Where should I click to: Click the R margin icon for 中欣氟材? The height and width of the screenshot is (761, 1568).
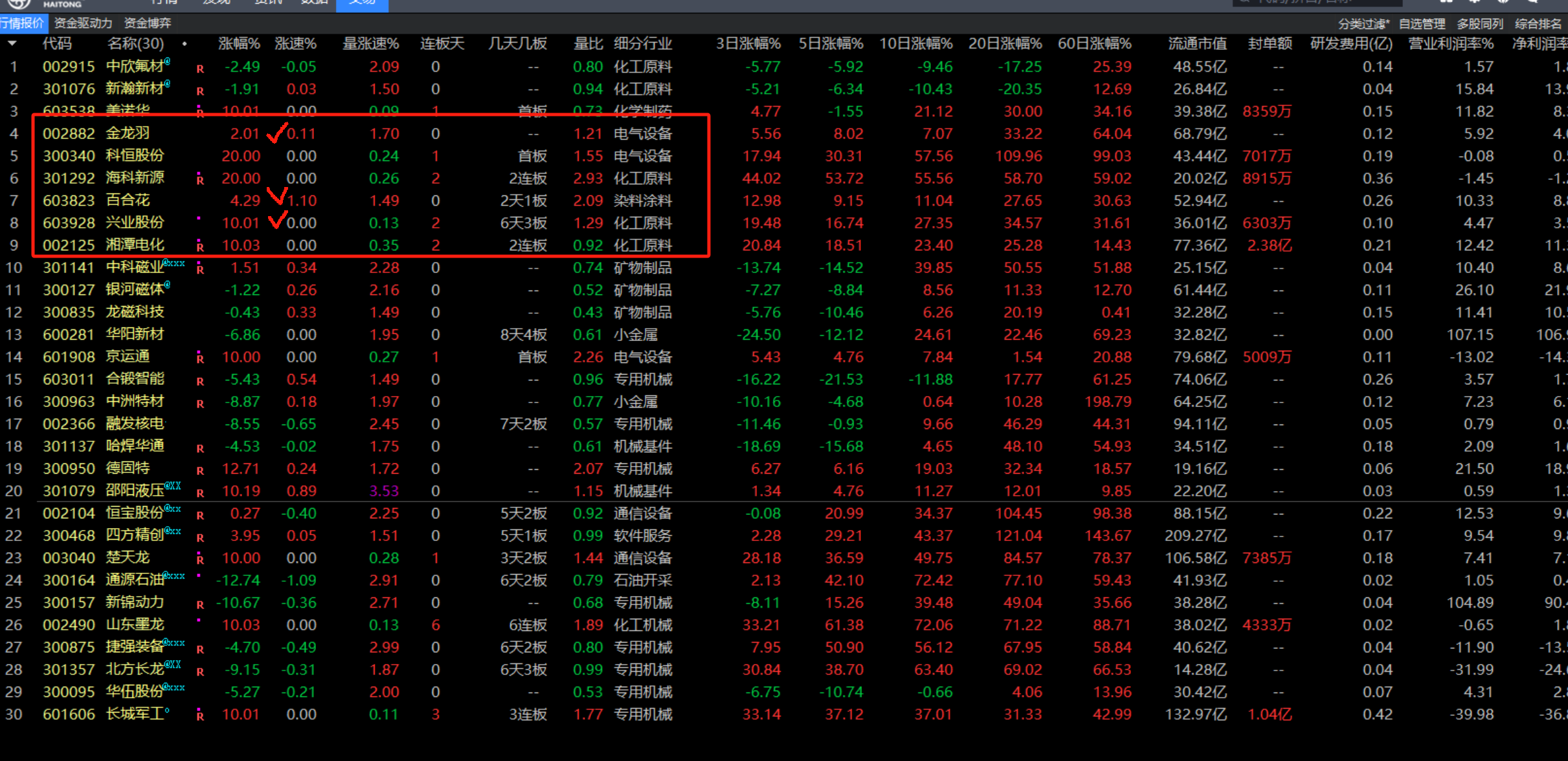tap(200, 69)
